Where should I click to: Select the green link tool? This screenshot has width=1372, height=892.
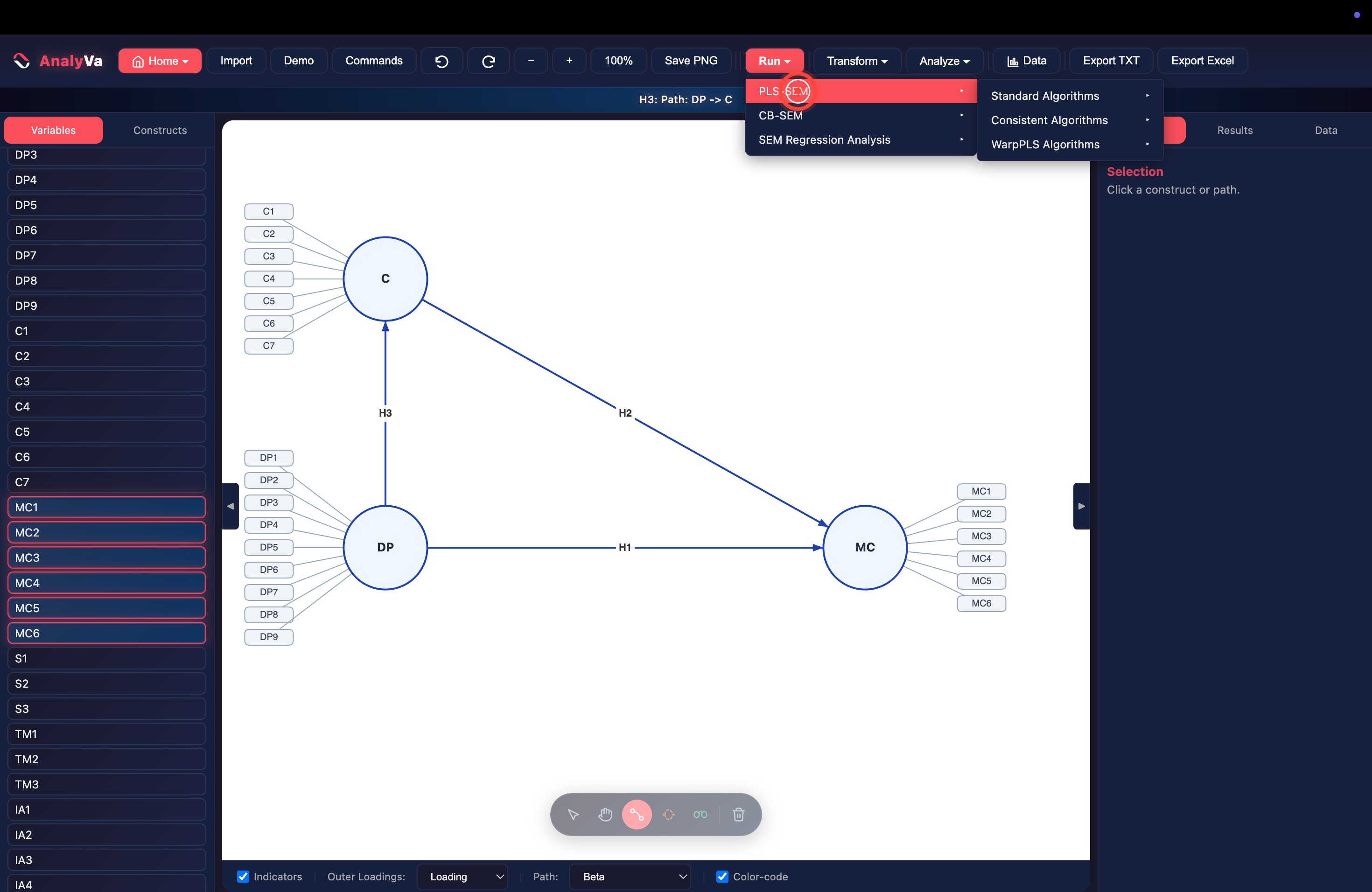point(700,814)
